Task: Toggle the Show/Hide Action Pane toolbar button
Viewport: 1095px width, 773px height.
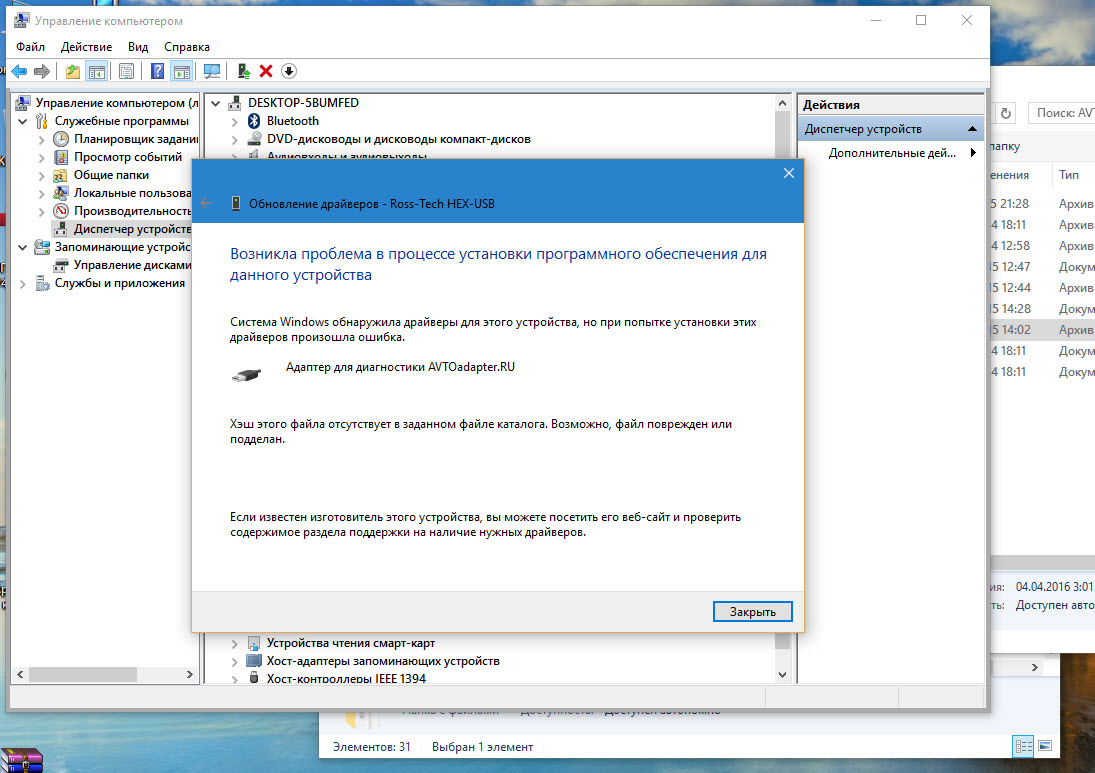Action: [181, 71]
